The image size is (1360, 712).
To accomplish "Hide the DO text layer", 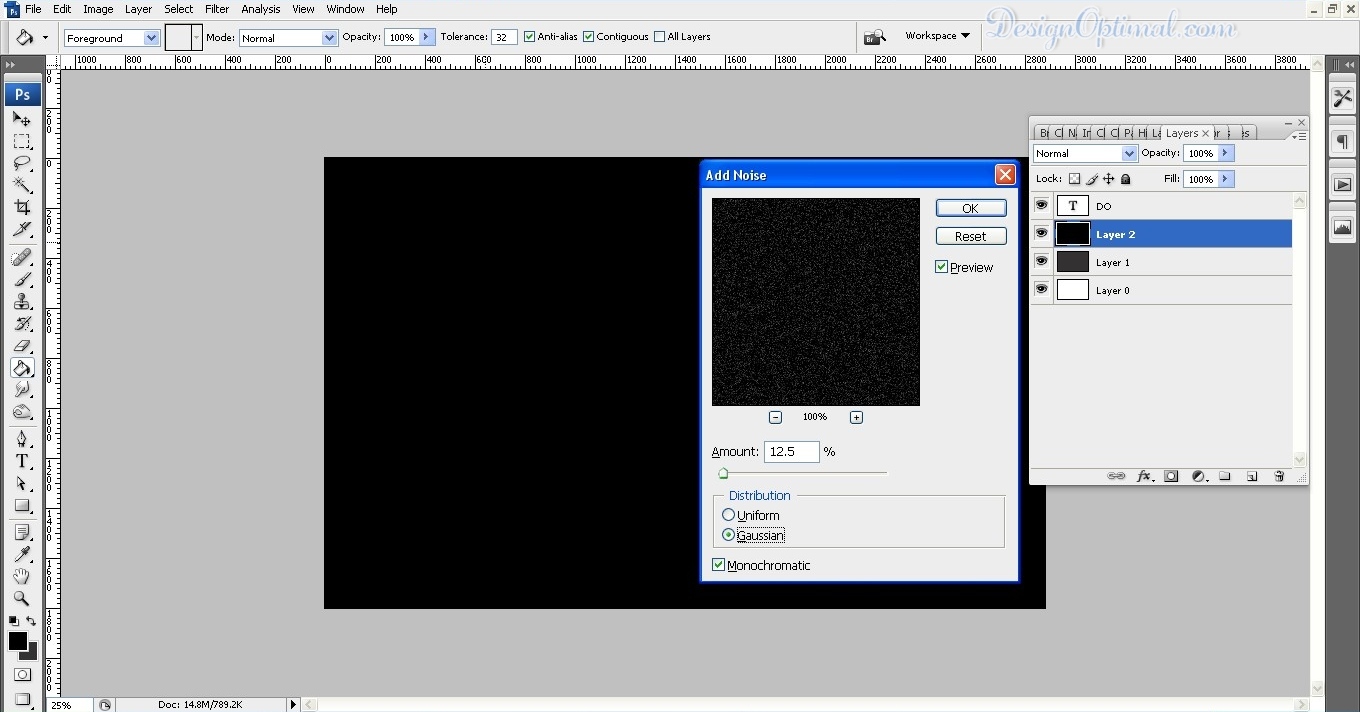I will 1042,206.
